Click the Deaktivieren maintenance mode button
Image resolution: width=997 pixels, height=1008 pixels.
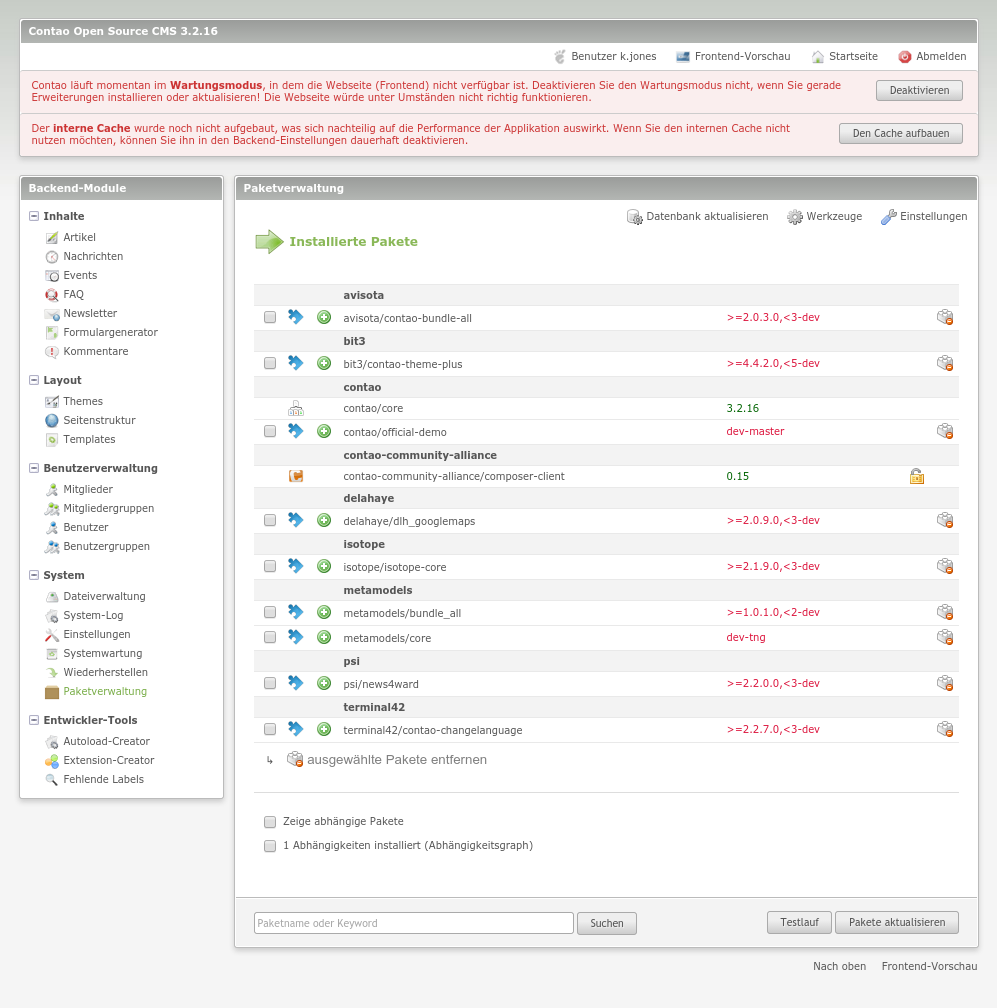(919, 91)
